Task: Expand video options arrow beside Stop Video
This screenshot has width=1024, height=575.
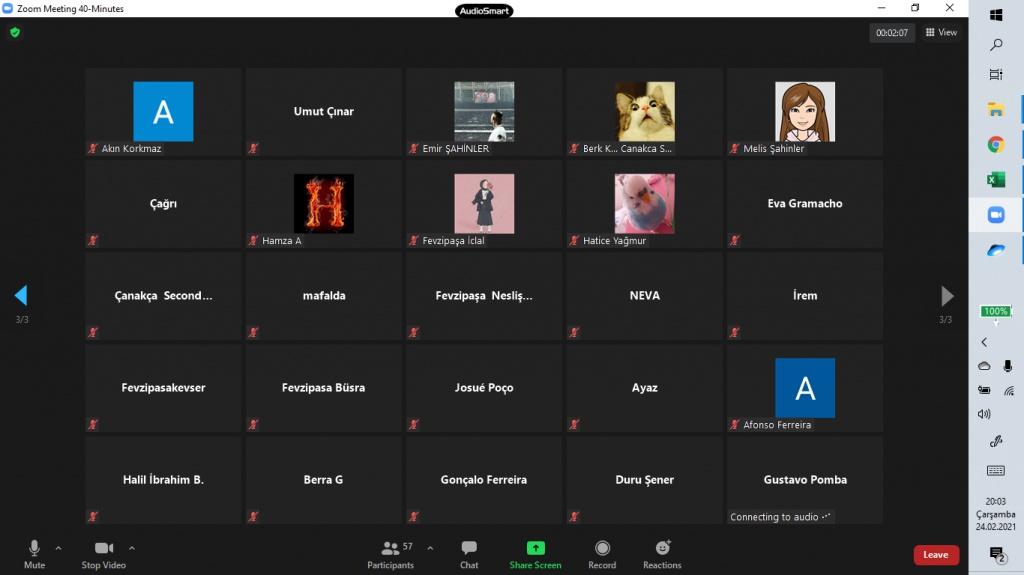Action: point(132,548)
